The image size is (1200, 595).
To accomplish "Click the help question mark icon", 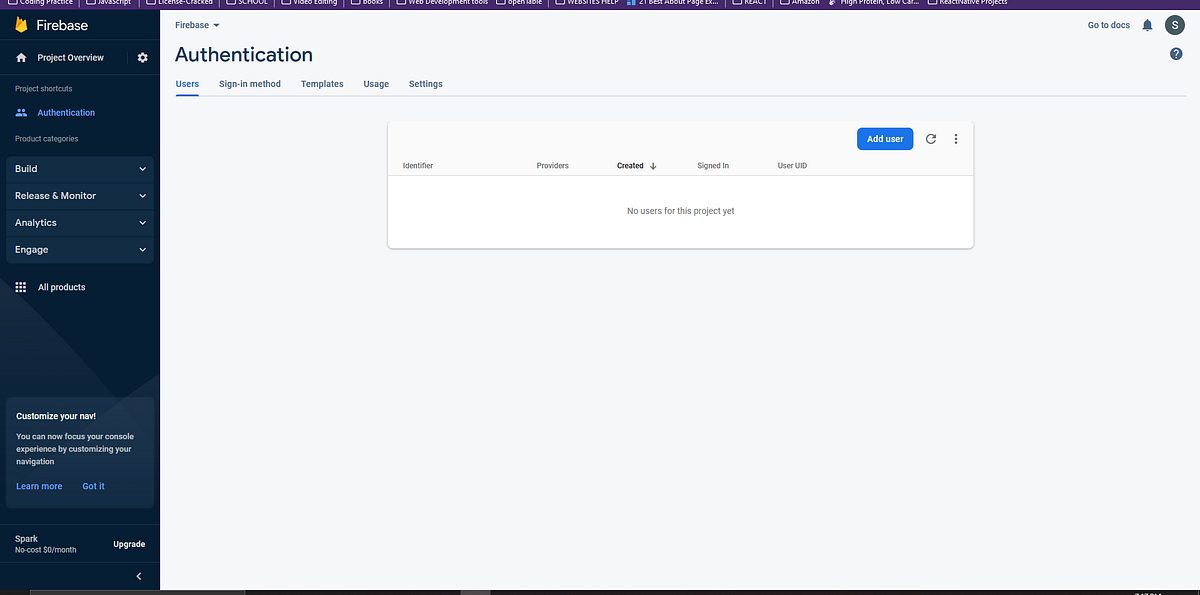I will (1176, 54).
